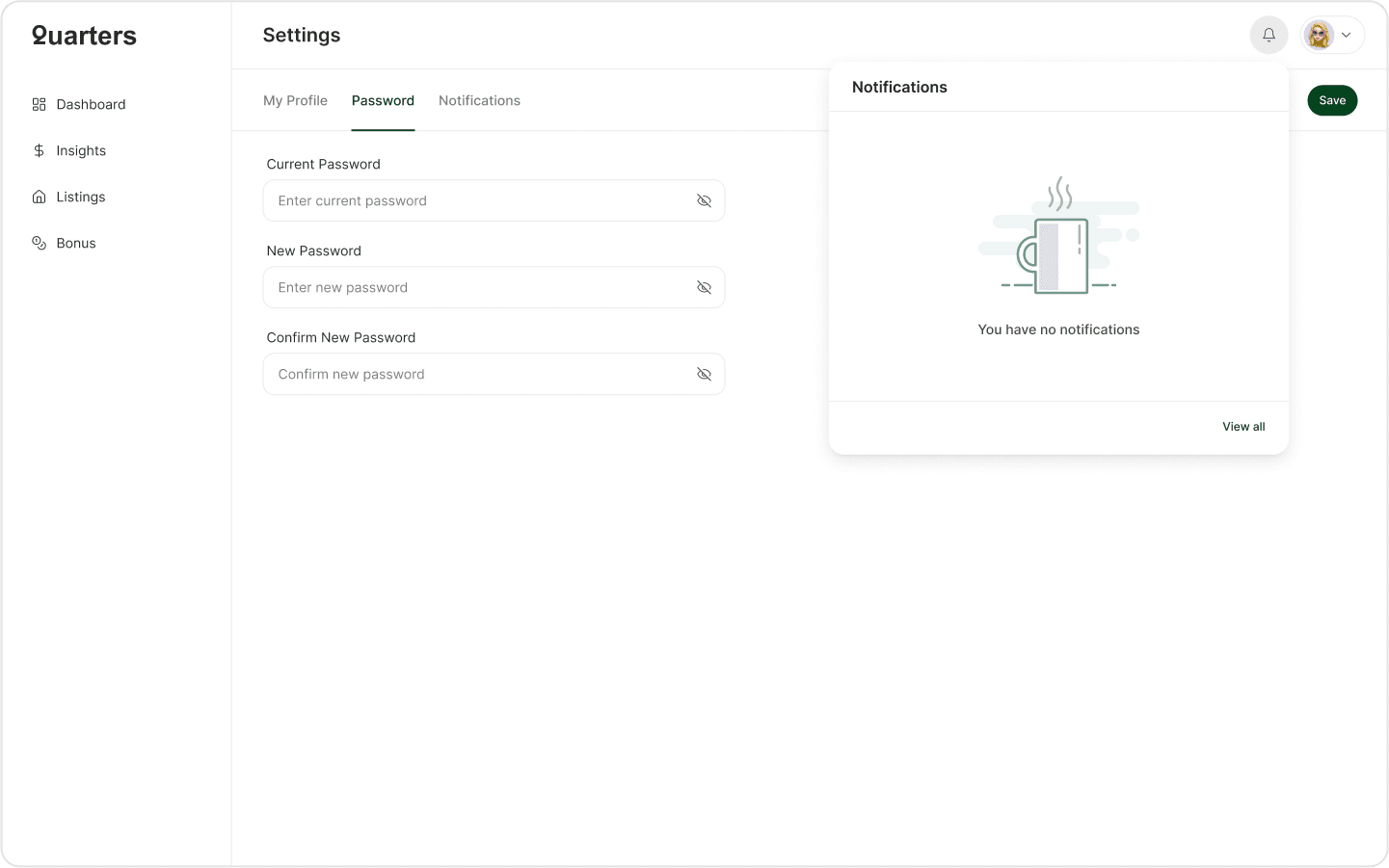Select the Insights dollar icon
The width and height of the screenshot is (1389, 868).
tap(39, 150)
